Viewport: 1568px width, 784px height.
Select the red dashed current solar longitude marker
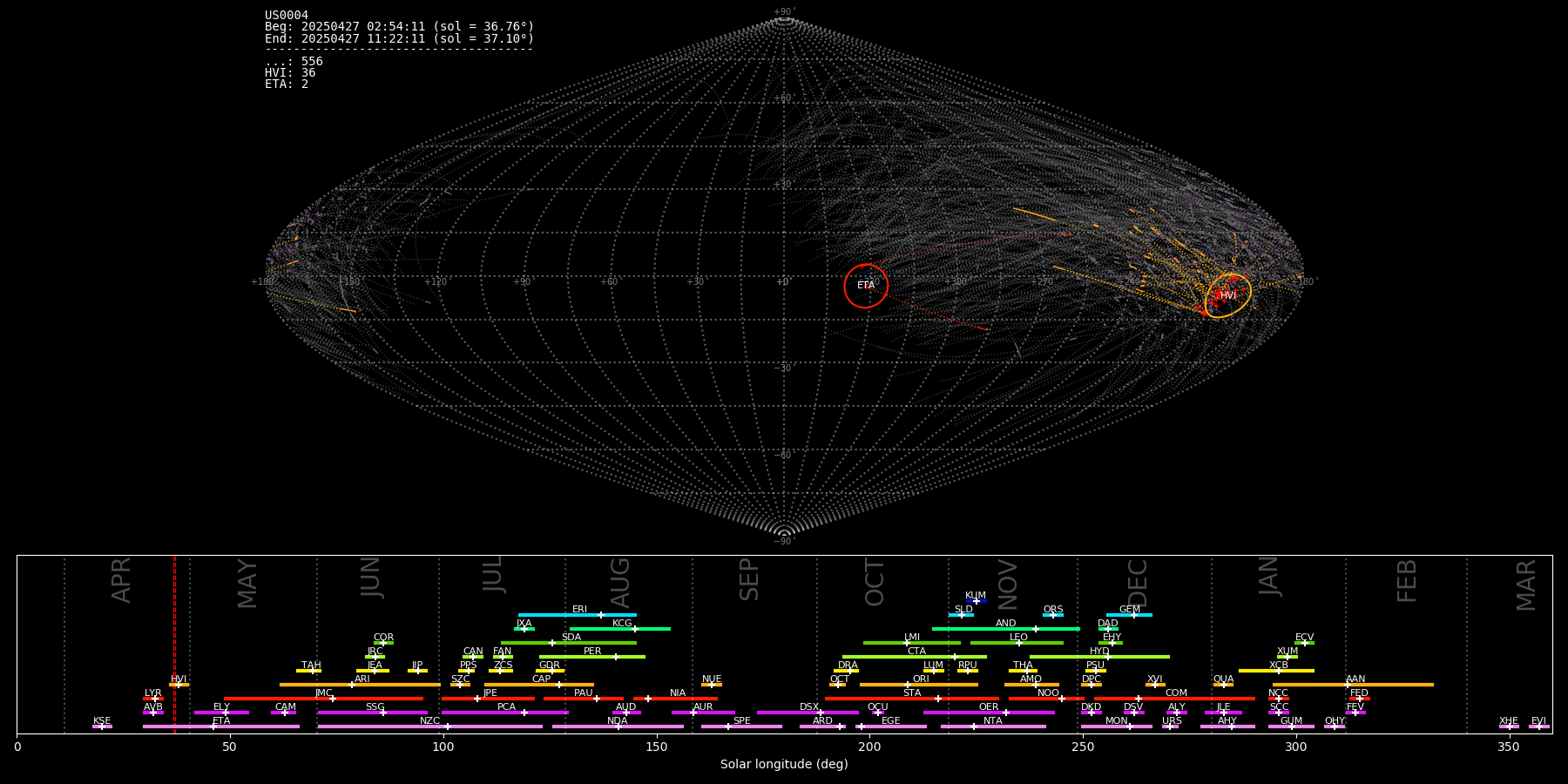coord(174,643)
